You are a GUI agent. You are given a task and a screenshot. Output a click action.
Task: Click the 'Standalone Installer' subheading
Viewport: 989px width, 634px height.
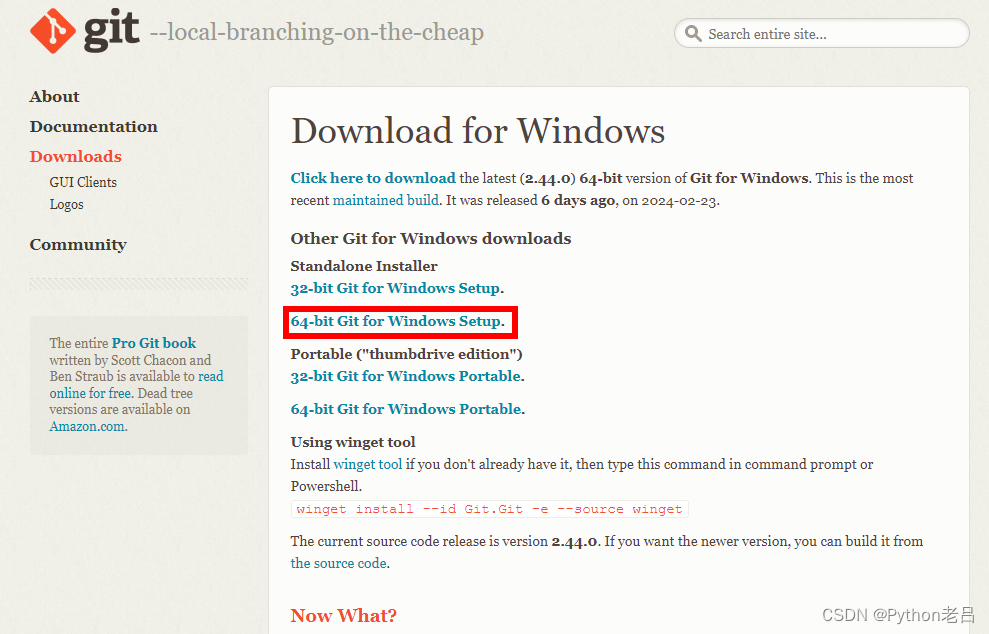[364, 266]
